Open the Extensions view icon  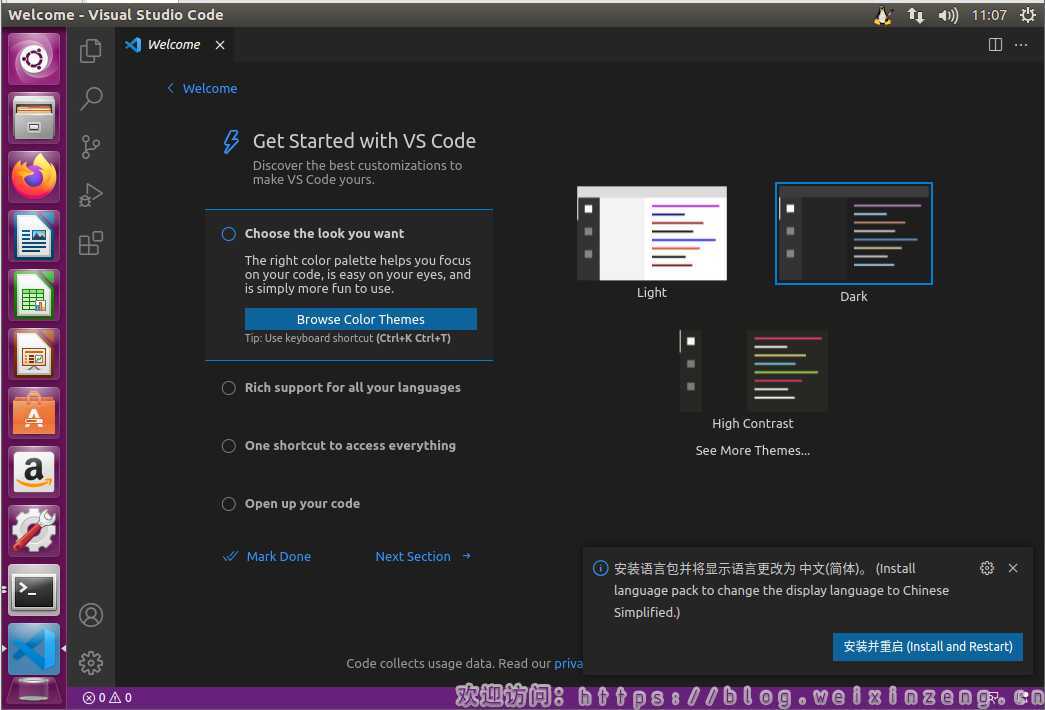pos(91,243)
